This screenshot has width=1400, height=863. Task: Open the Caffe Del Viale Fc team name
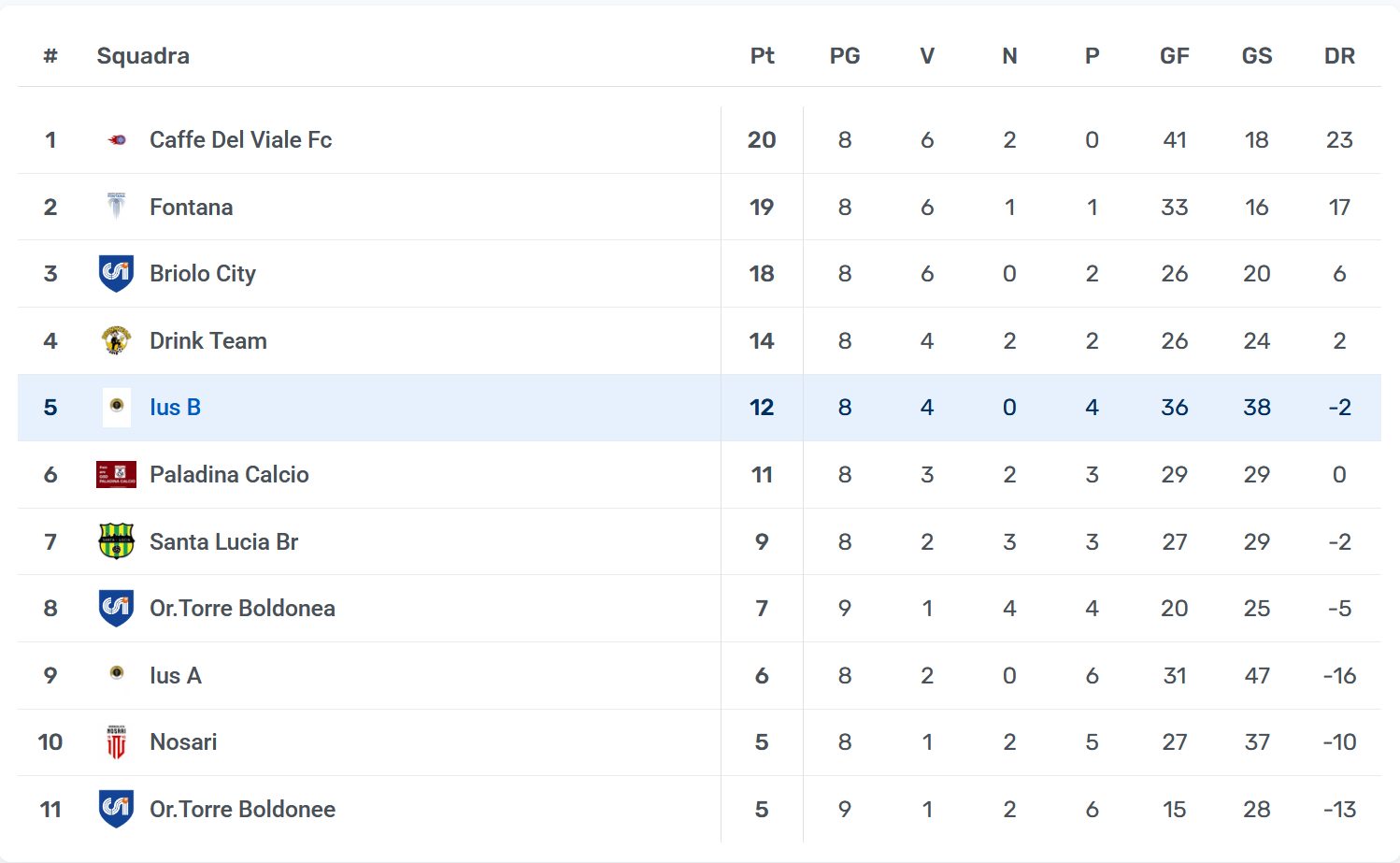pyautogui.click(x=240, y=140)
